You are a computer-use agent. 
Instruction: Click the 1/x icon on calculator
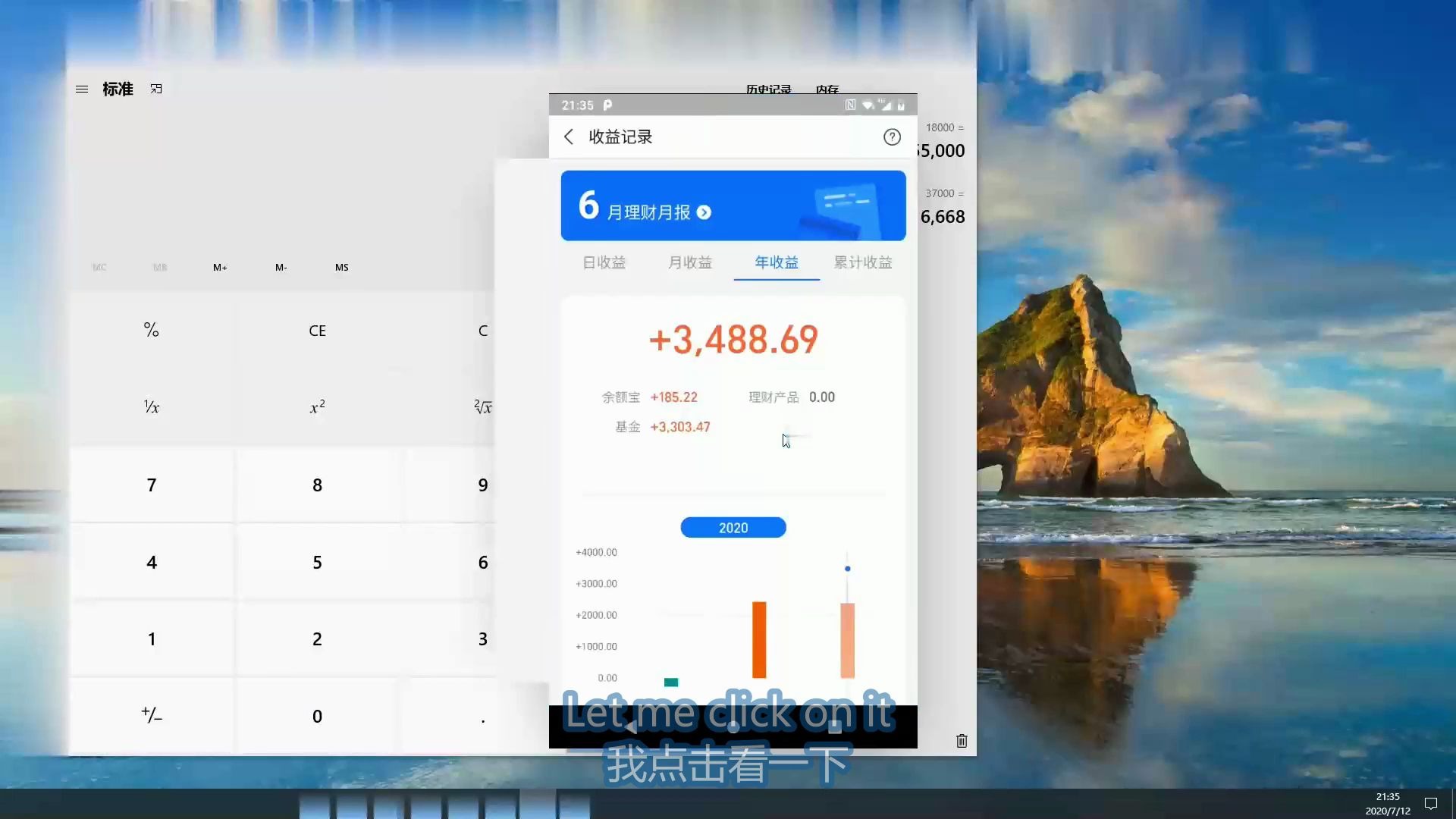pyautogui.click(x=151, y=407)
